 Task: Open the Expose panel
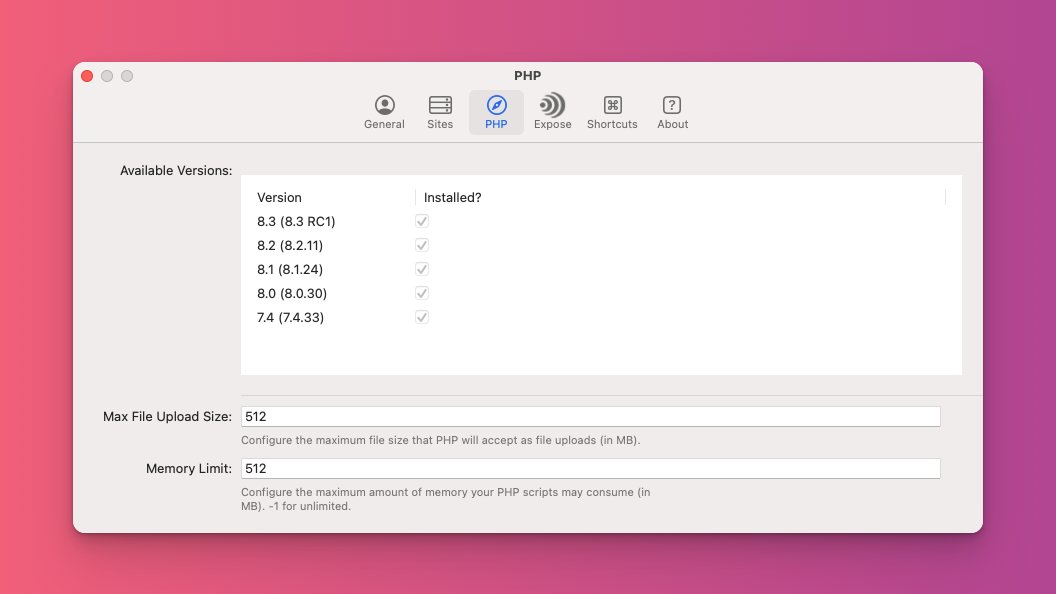point(552,111)
